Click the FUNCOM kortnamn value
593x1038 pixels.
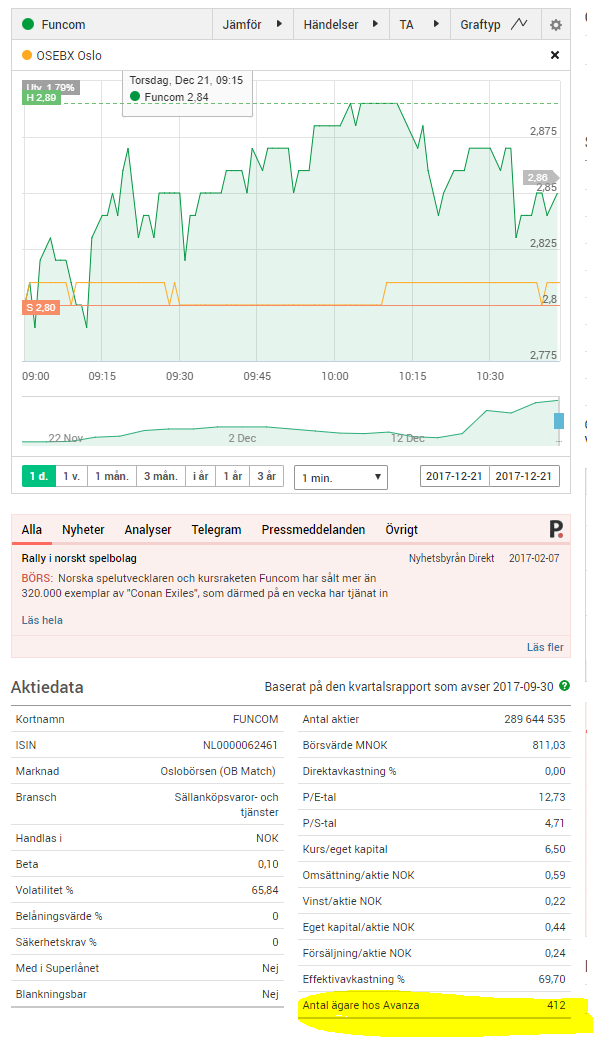[256, 719]
